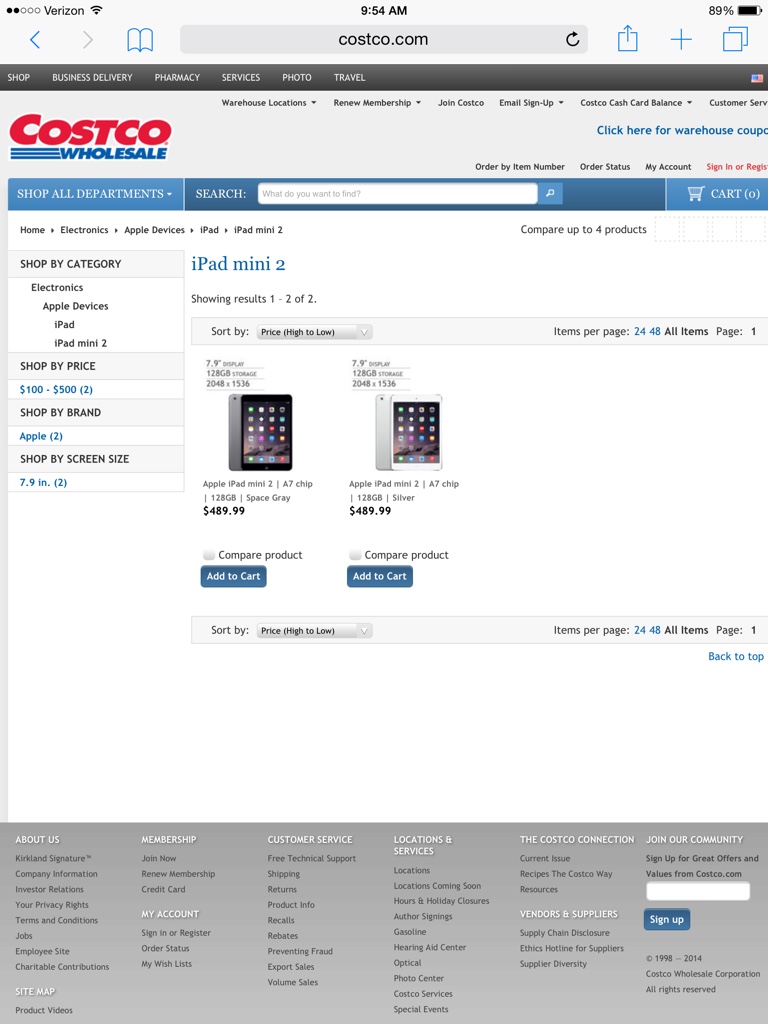The image size is (768, 1024).
Task: Open the Pharmacy menu item
Action: point(177,77)
